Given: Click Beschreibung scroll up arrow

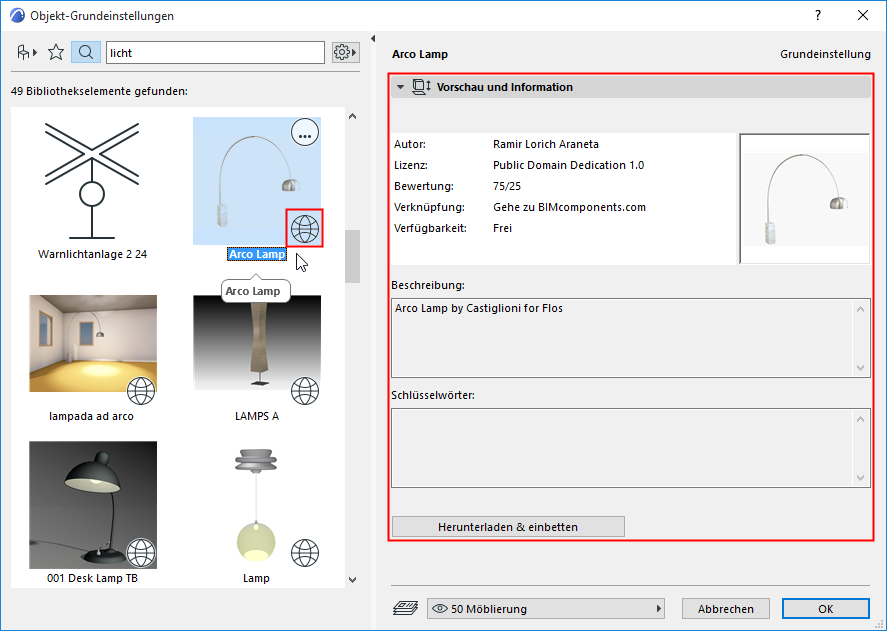Looking at the screenshot, I should click(860, 309).
